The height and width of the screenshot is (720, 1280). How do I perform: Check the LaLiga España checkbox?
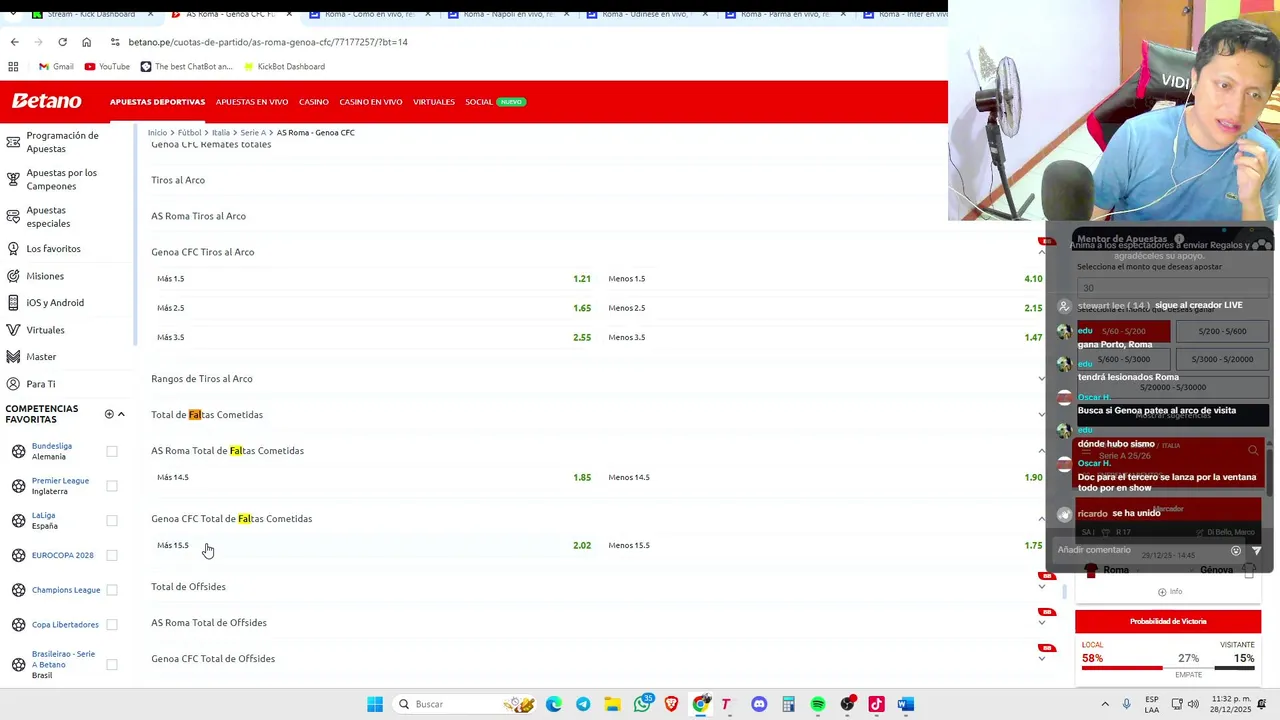point(112,520)
